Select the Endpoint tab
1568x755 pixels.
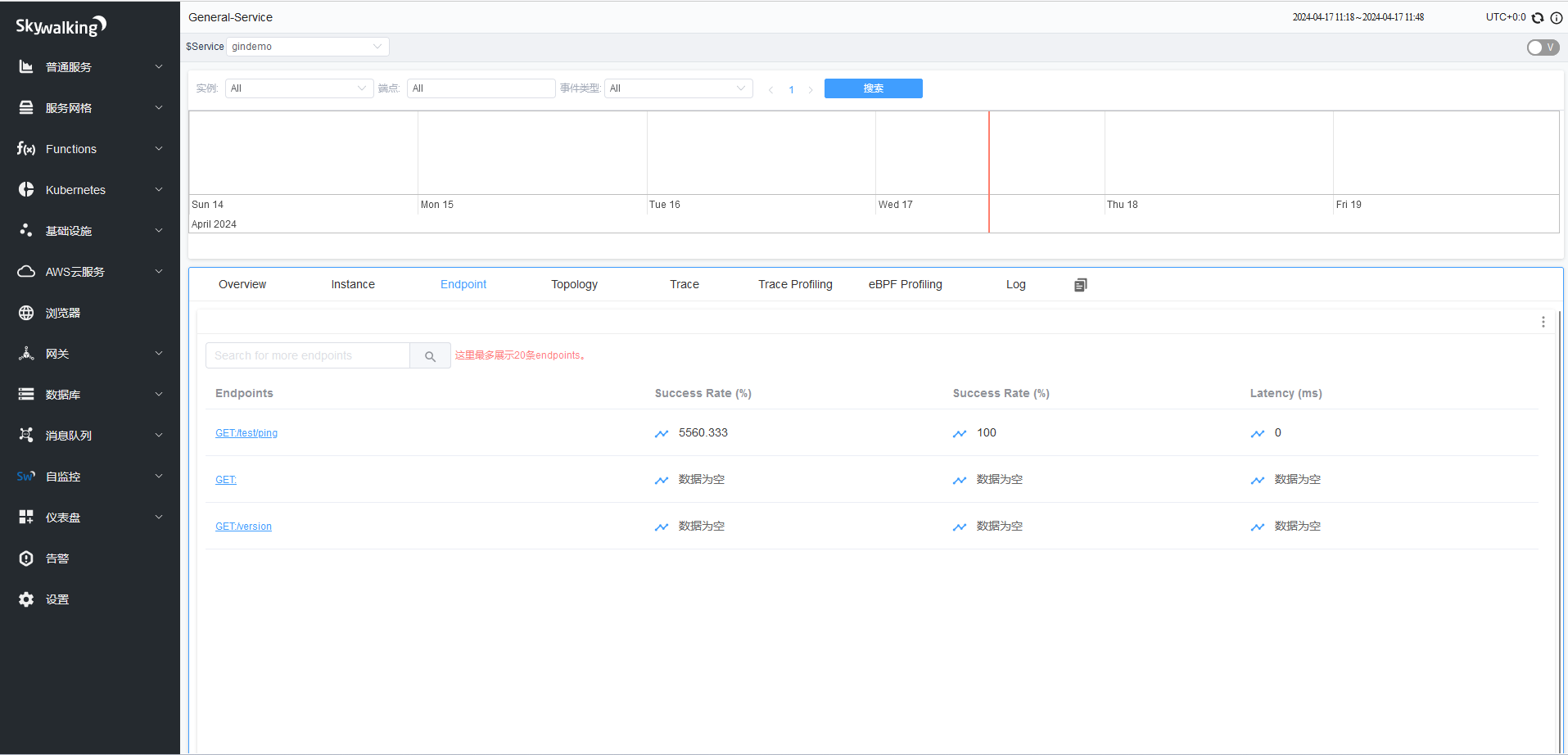tap(463, 284)
